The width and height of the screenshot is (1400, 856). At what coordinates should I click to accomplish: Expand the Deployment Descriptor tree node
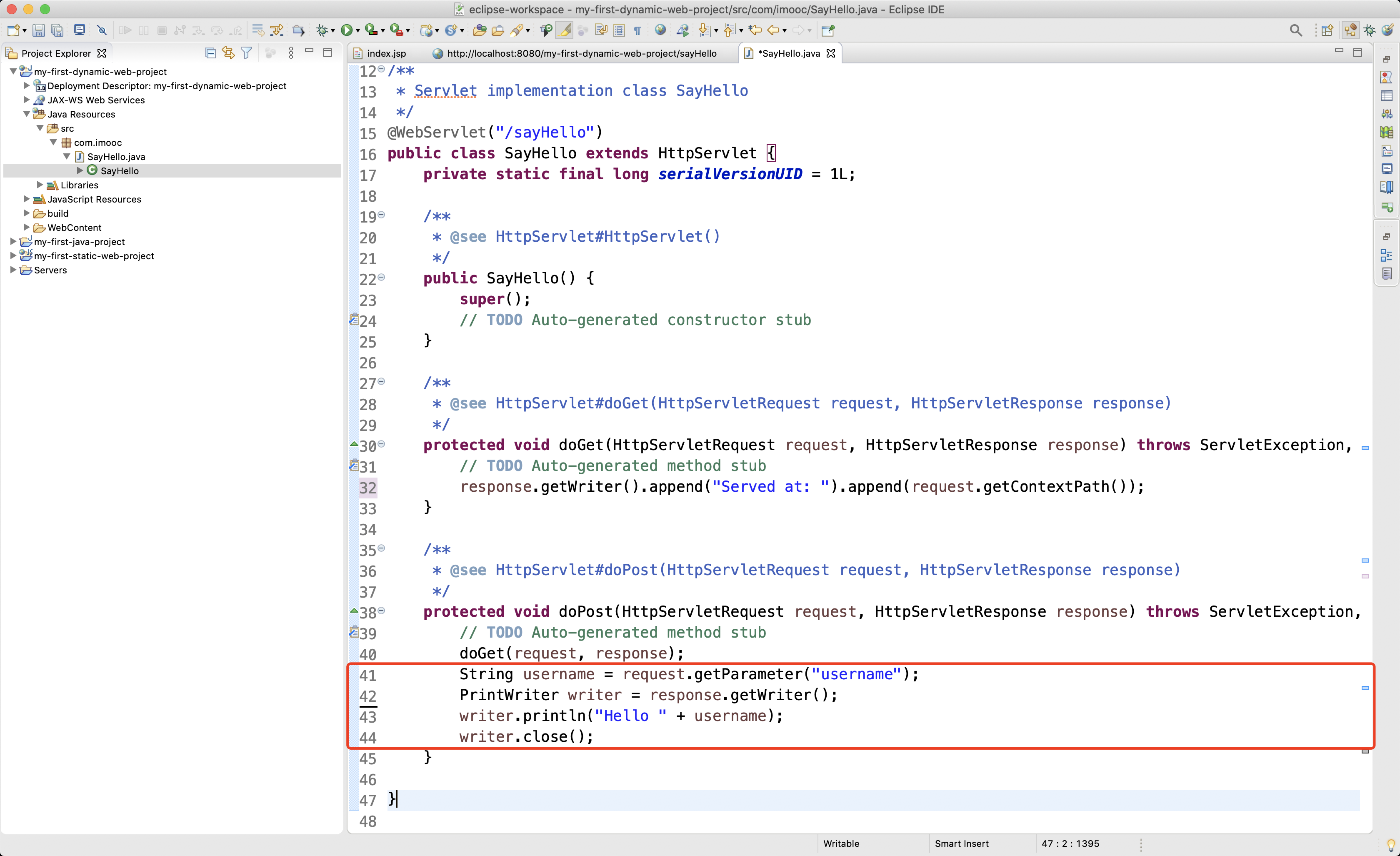[26, 85]
